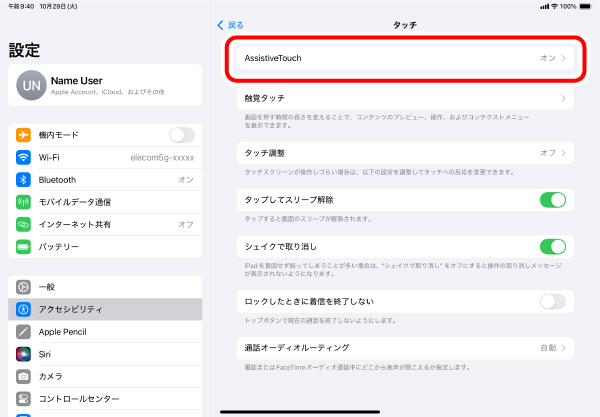This screenshot has width=600, height=417.
Task: Open Wi-Fi settings row
Action: click(x=105, y=157)
